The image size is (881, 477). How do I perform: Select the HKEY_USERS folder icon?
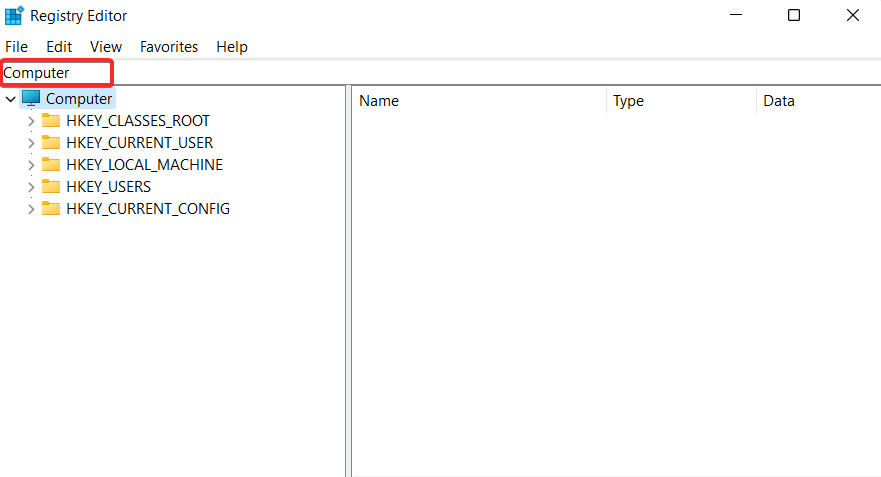pyautogui.click(x=51, y=187)
